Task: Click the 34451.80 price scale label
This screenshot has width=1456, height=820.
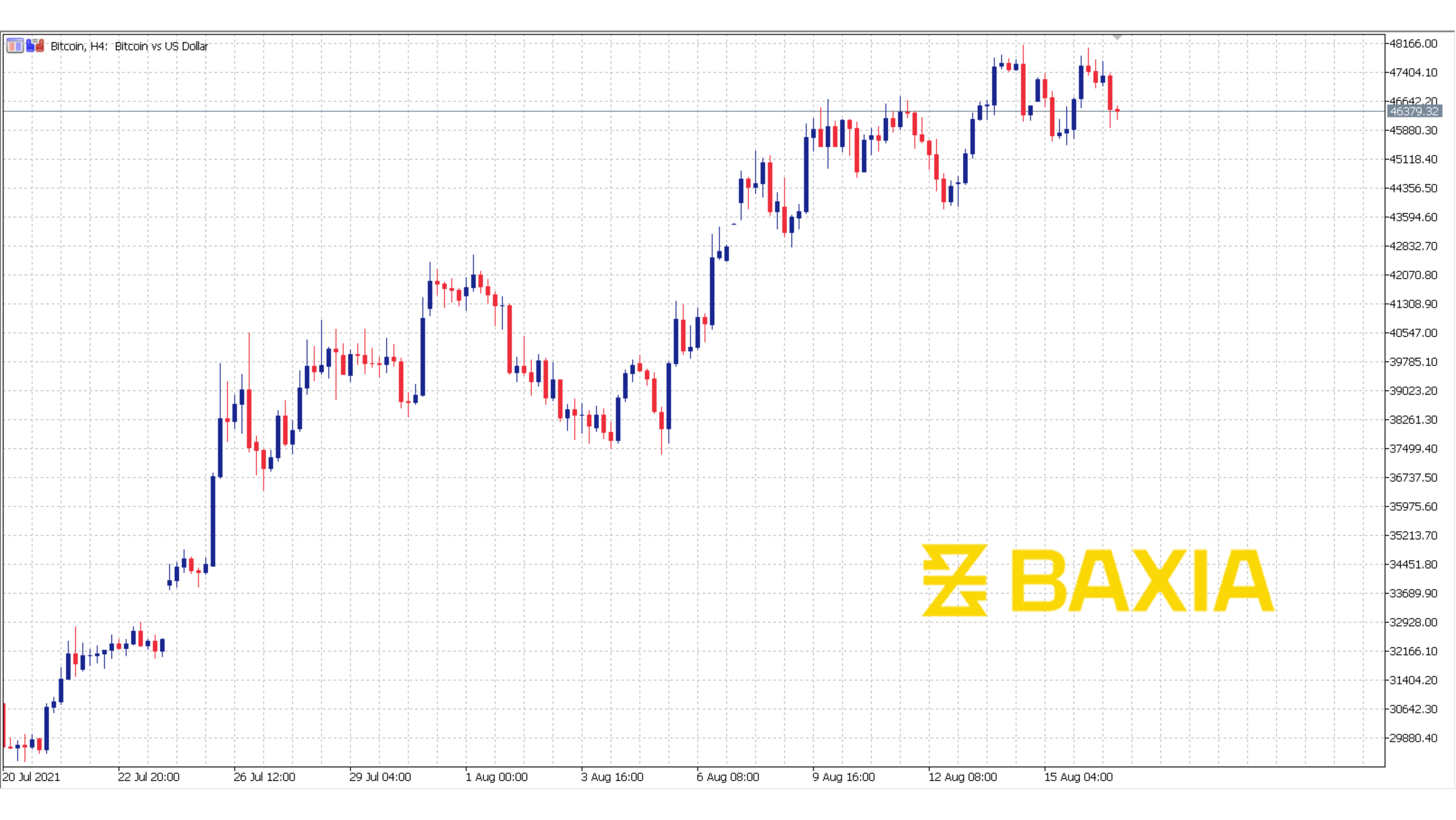Action: [1413, 564]
